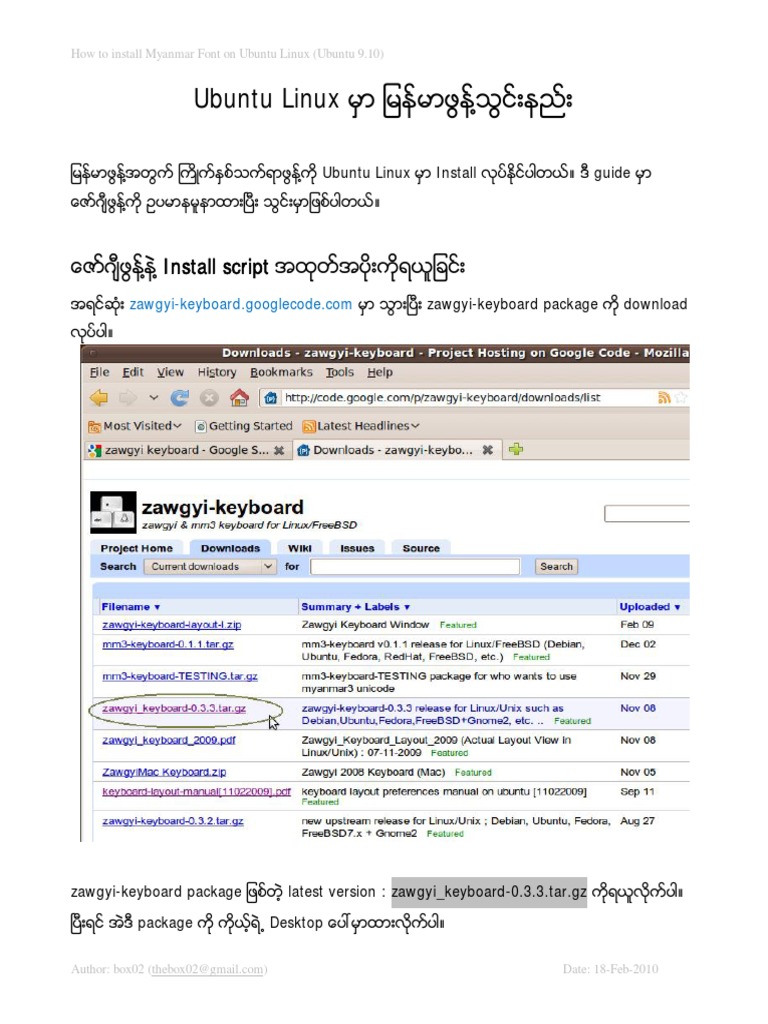Select the 'Sep 11' uploaded date cell
The image size is (768, 1024).
637,792
